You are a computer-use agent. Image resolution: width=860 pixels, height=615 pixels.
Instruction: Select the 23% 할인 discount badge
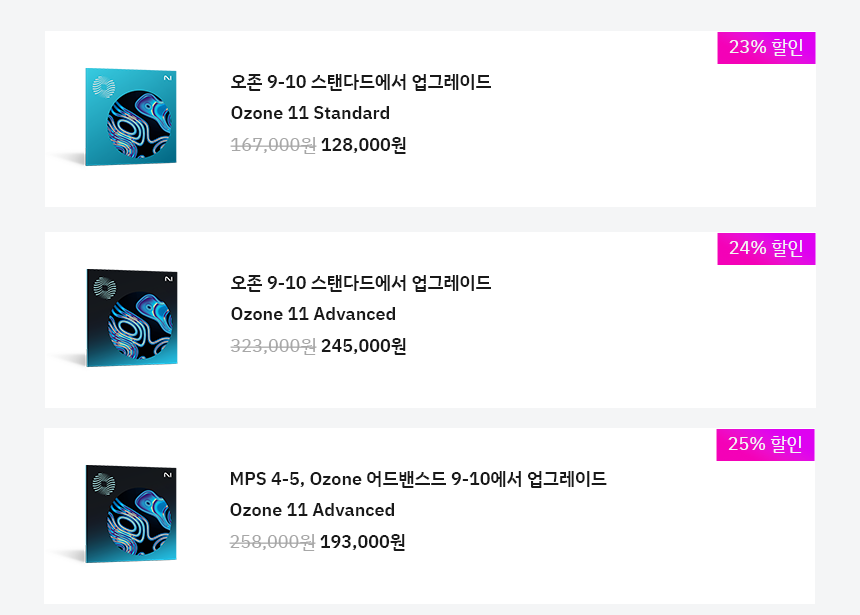(766, 48)
